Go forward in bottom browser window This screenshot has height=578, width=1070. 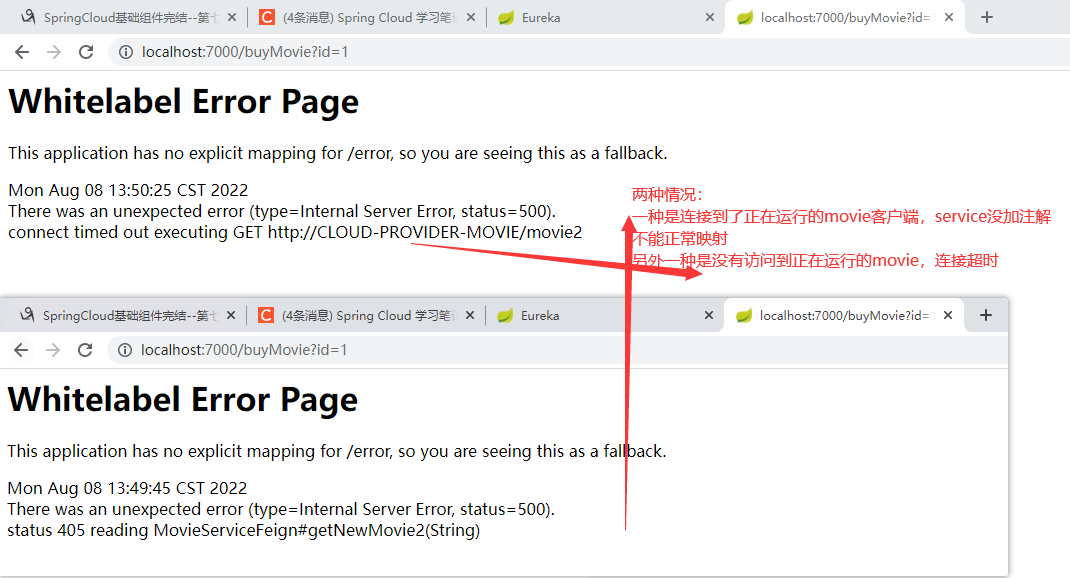click(53, 350)
